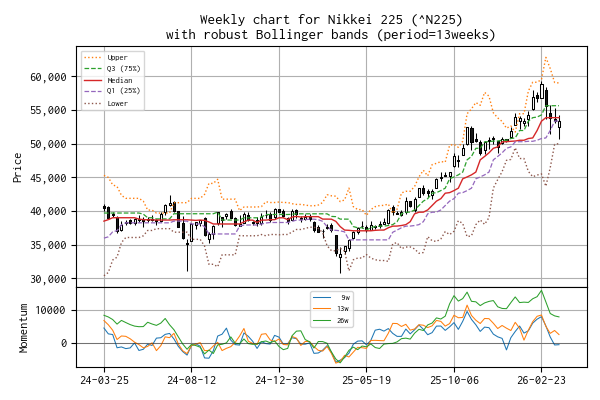The image size is (600, 400).
Task: Click the Upper band peak above 60,000
Action: 546,57
